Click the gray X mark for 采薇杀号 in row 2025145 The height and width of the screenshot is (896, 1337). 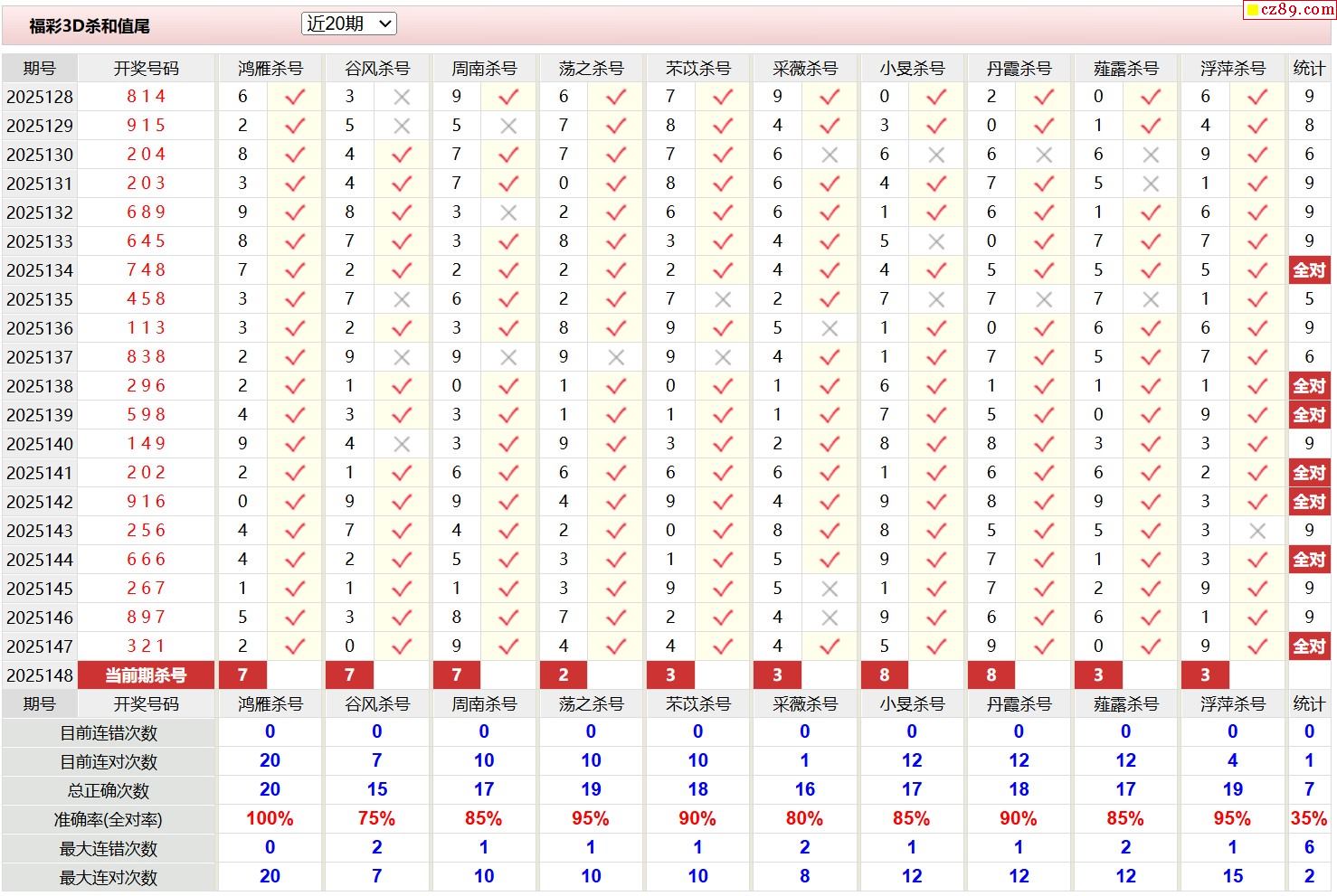[x=830, y=589]
